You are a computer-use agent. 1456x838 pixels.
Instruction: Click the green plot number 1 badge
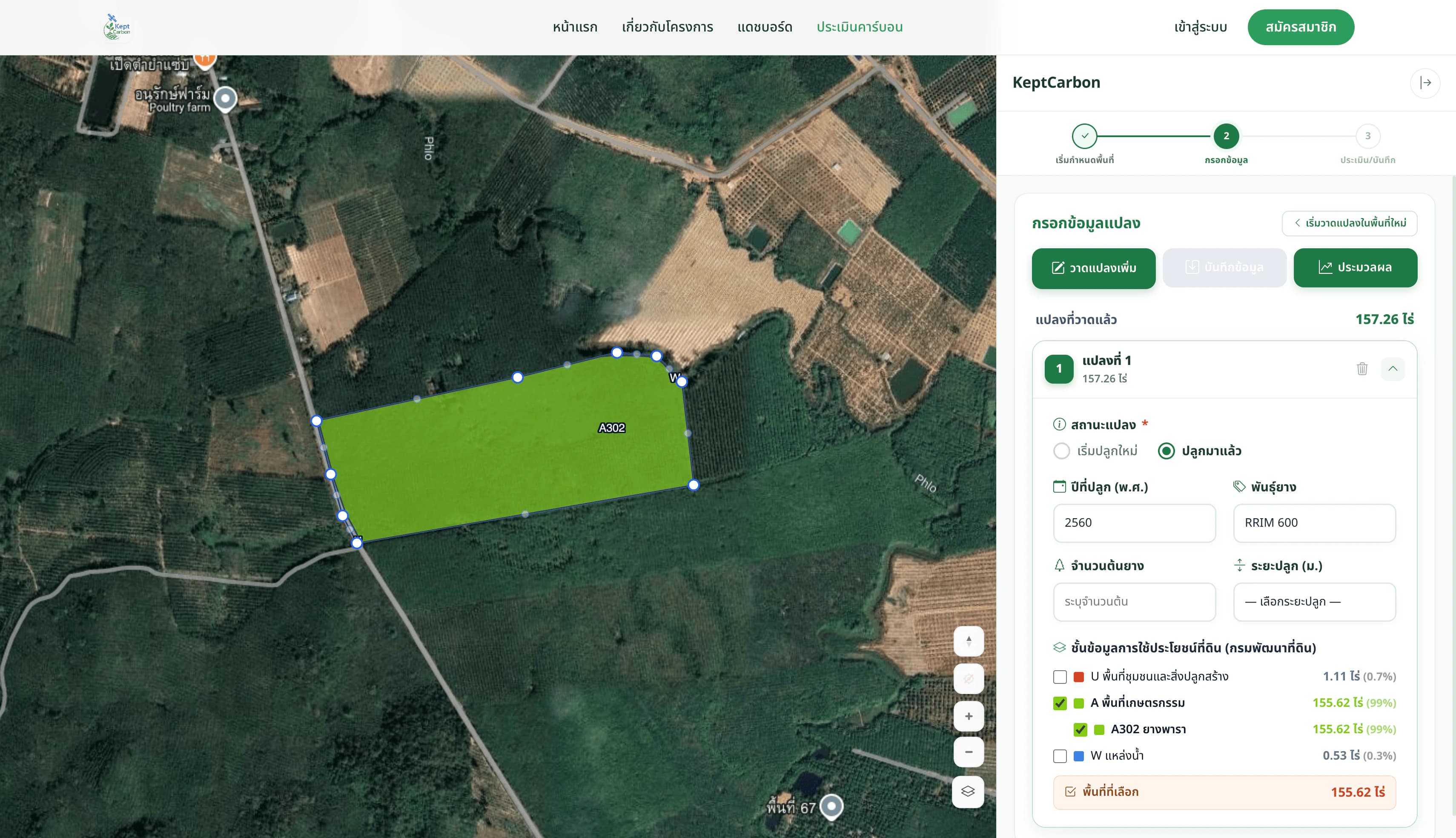pos(1059,369)
